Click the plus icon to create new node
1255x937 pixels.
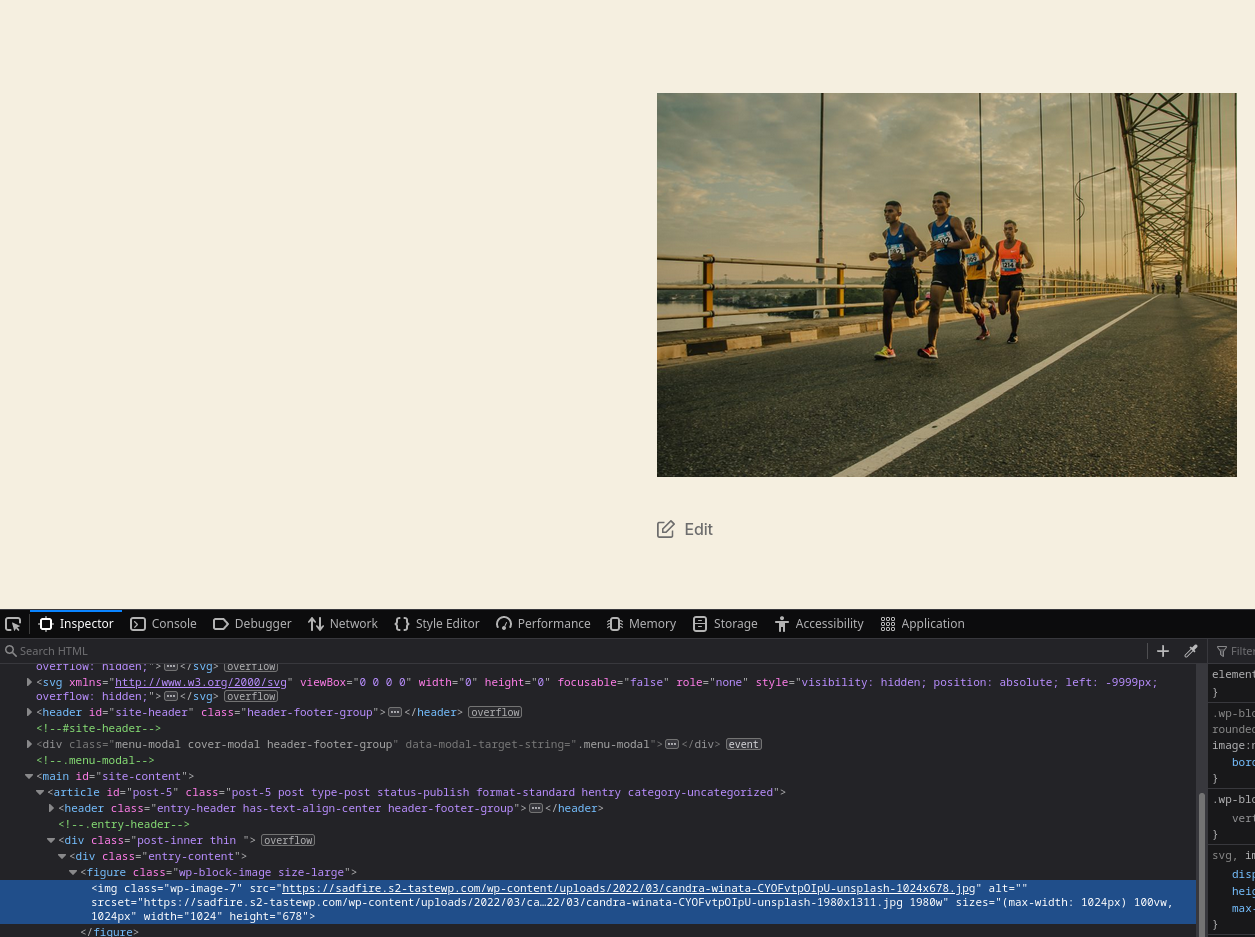pyautogui.click(x=1163, y=651)
